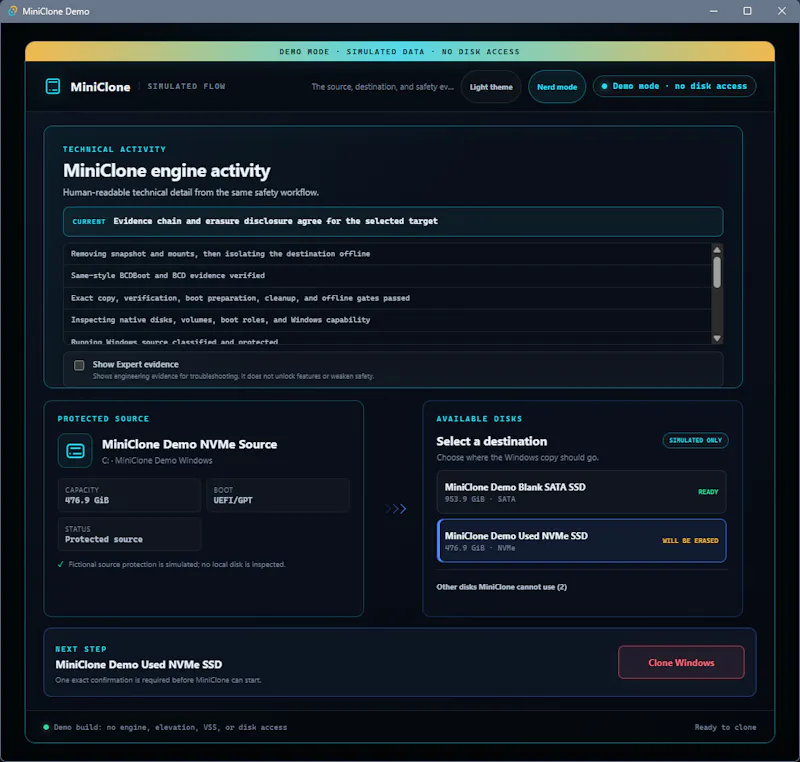The height and width of the screenshot is (762, 800).
Task: Click 'One exact confirmation is required' note
Action: [x=158, y=680]
